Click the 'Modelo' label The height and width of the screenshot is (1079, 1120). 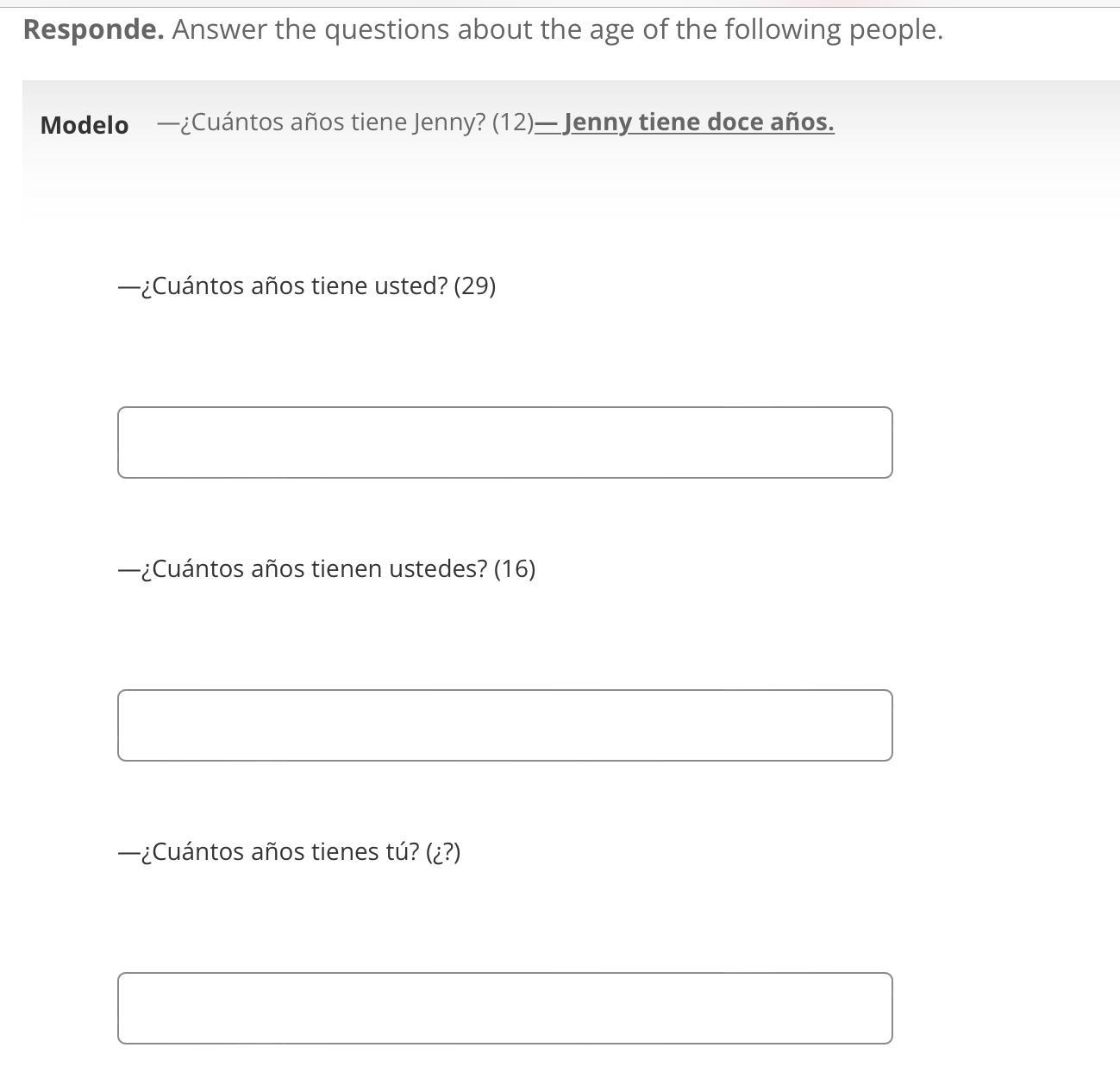coord(84,125)
